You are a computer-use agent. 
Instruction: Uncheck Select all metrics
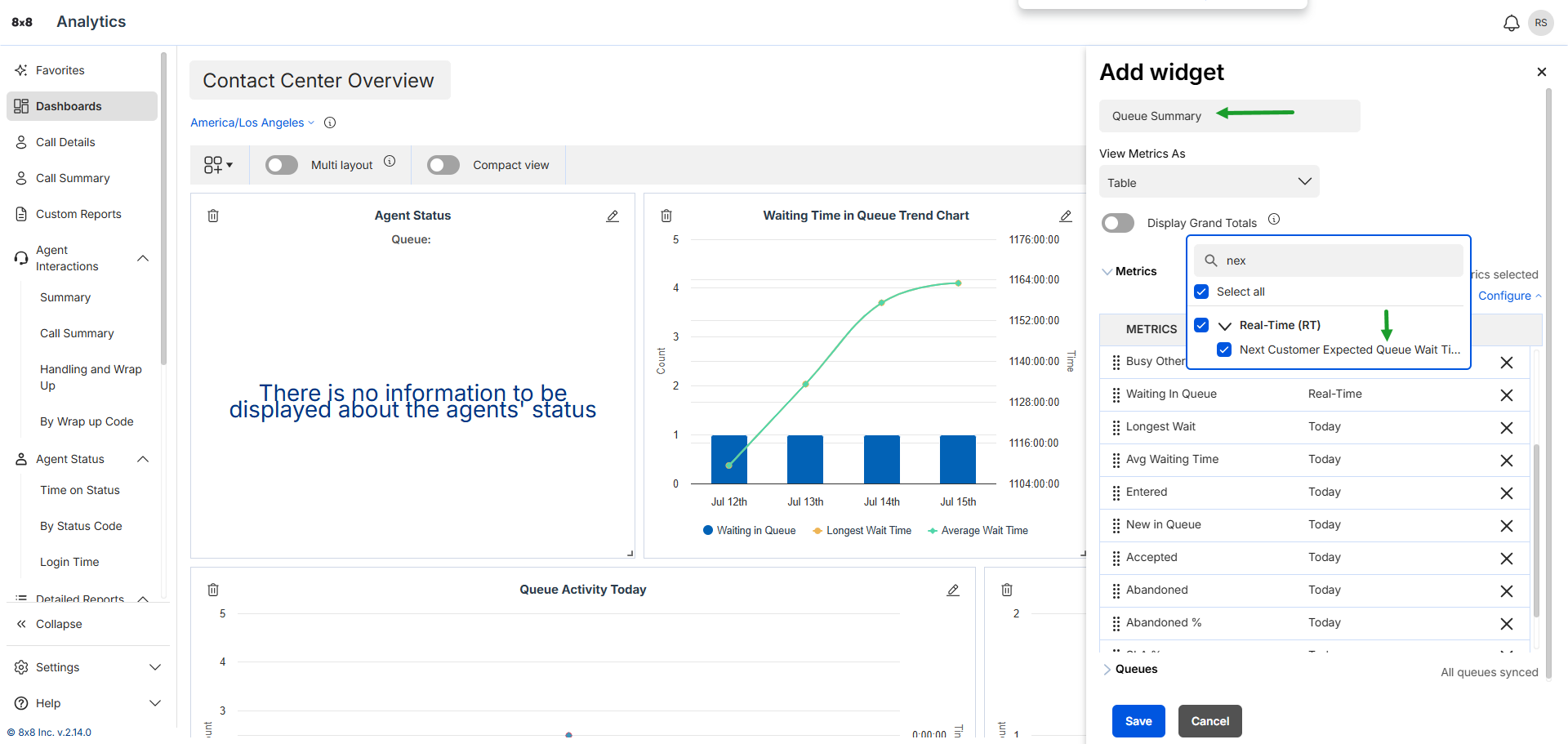[x=1201, y=292]
